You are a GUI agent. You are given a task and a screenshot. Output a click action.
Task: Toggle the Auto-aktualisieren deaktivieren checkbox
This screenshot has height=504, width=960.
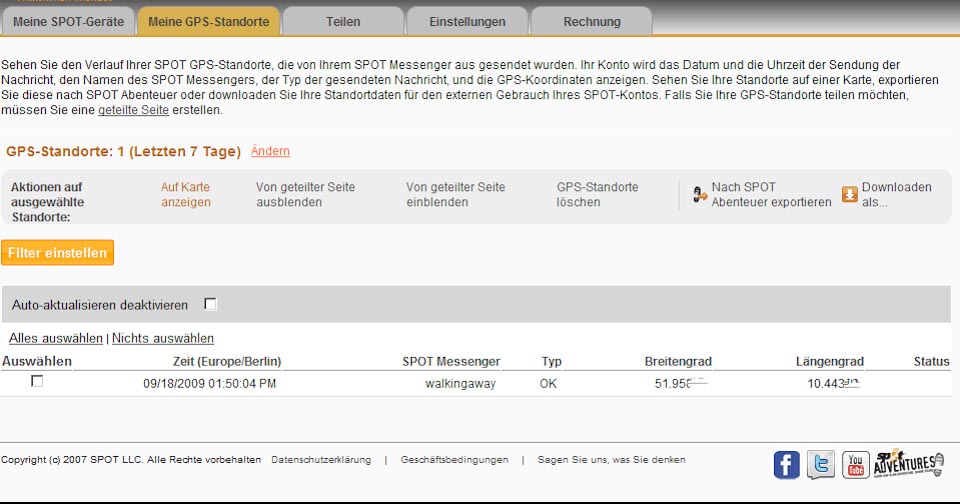tap(210, 304)
